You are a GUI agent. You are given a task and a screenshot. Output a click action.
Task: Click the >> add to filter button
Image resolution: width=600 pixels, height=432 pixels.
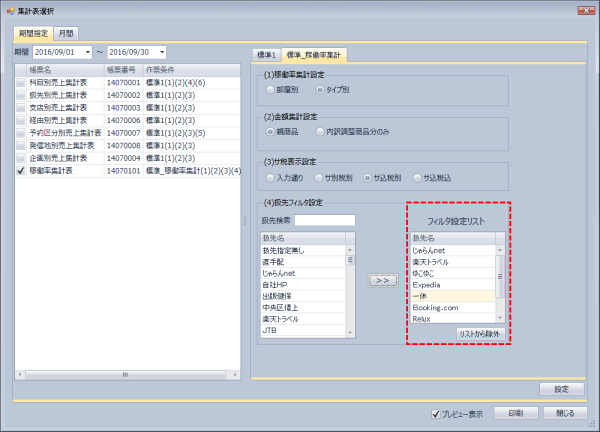383,280
